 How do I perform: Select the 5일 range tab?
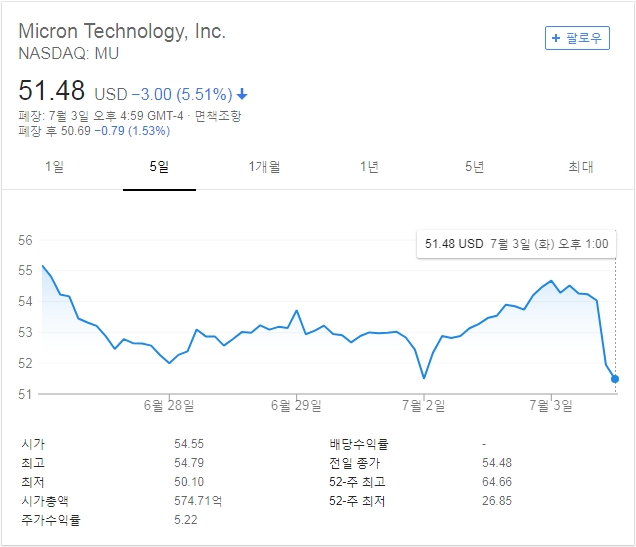(159, 167)
